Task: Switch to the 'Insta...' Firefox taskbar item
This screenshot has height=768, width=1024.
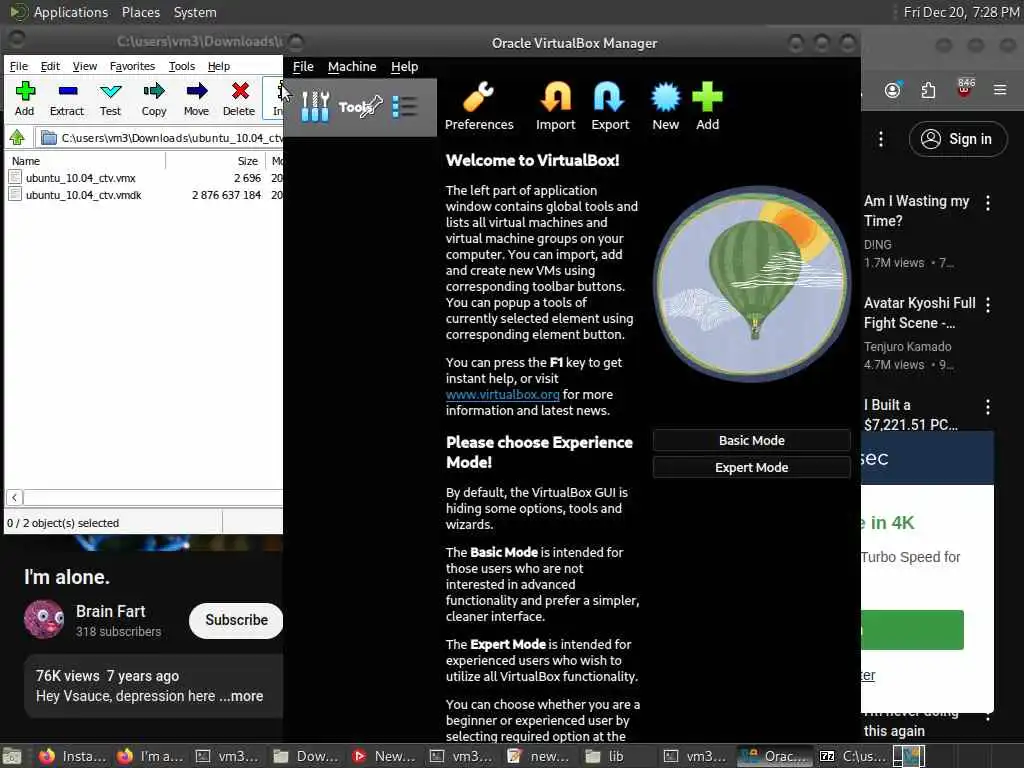Action: click(73, 756)
